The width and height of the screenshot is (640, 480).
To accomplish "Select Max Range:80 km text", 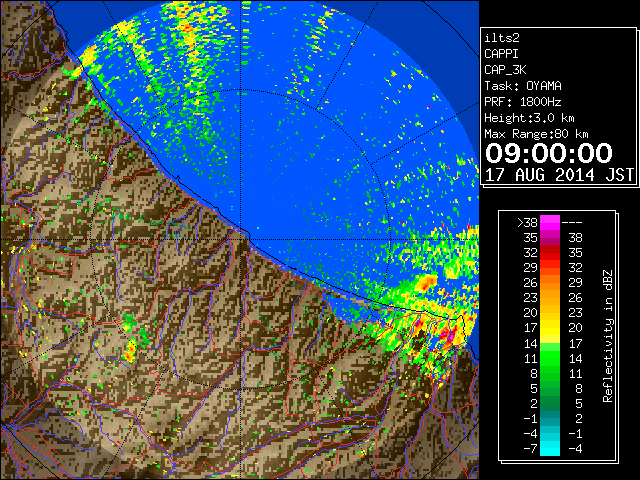I will [536, 134].
